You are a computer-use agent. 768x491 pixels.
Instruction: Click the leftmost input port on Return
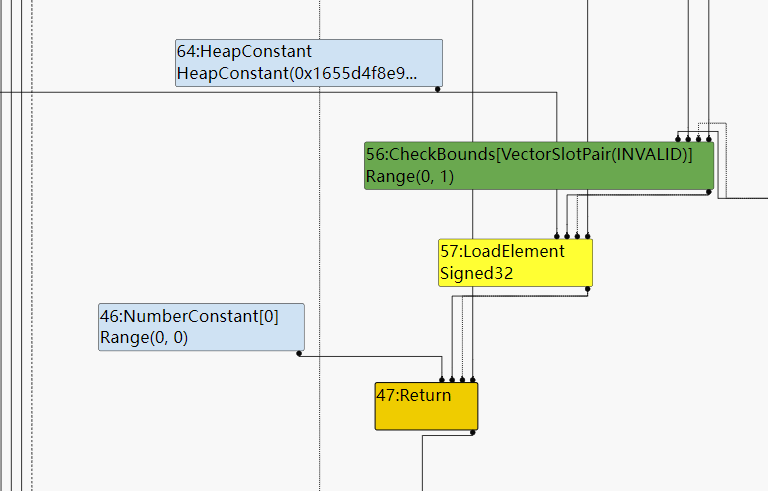pos(443,380)
